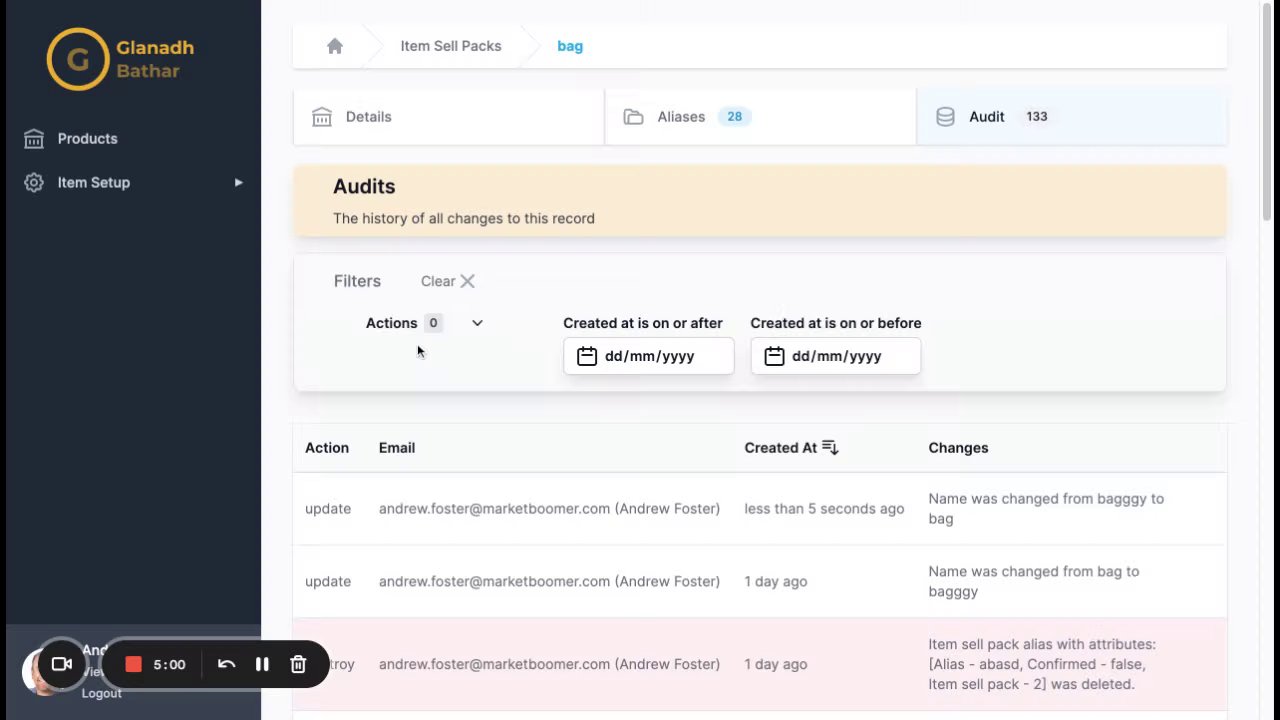Click the 'on or before' date field
The image size is (1280, 720).
point(835,356)
